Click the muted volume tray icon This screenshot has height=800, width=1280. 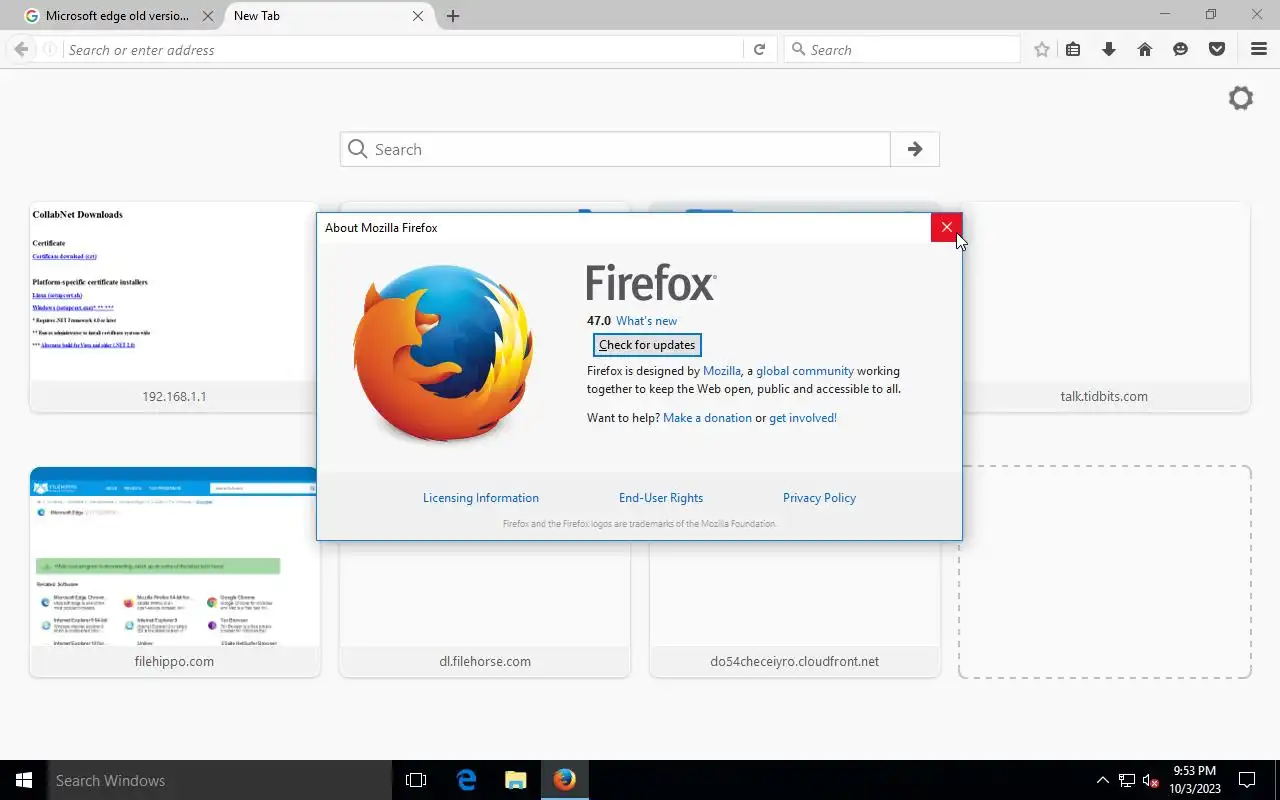click(x=1151, y=780)
